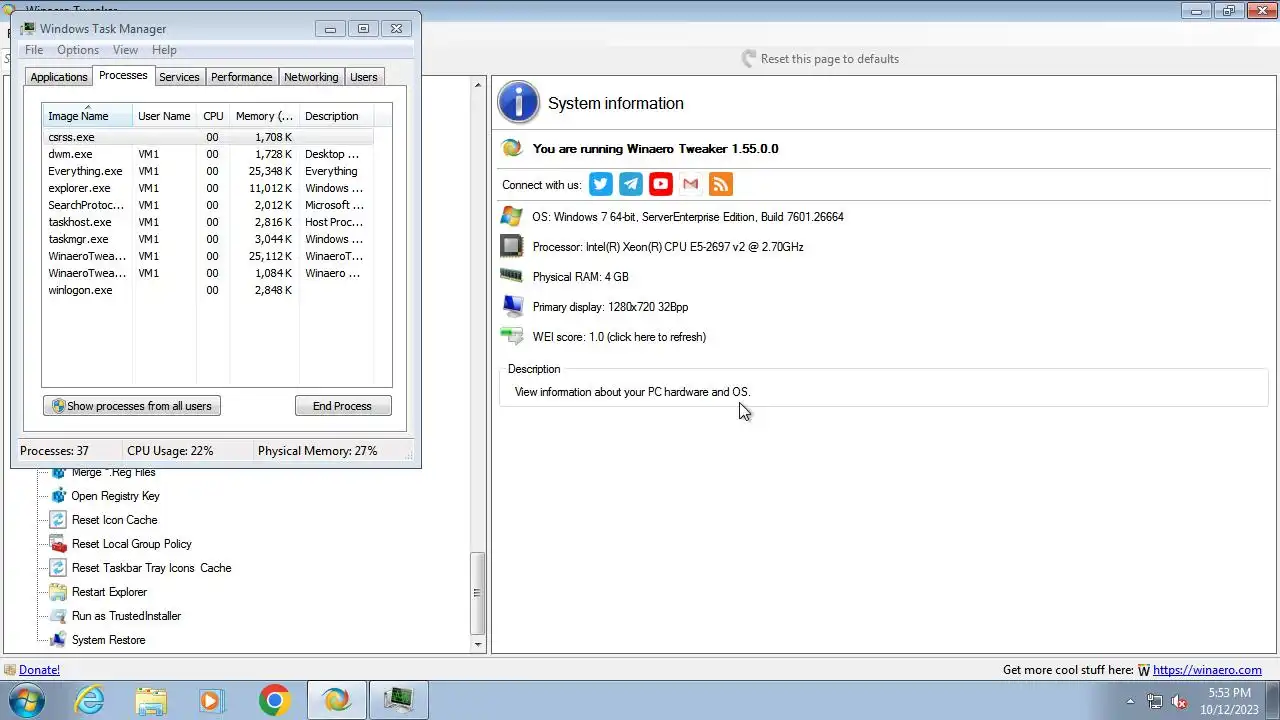Open RSS feed icon
Viewport: 1280px width, 720px height.
click(721, 184)
